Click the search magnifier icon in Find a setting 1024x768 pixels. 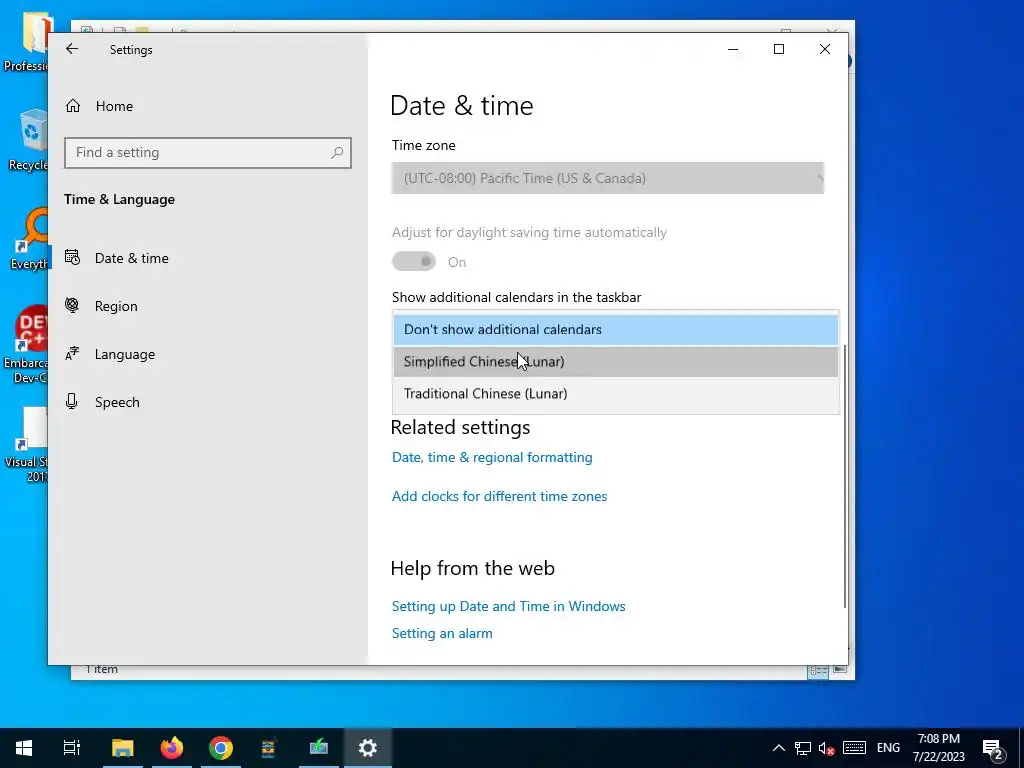(337, 152)
